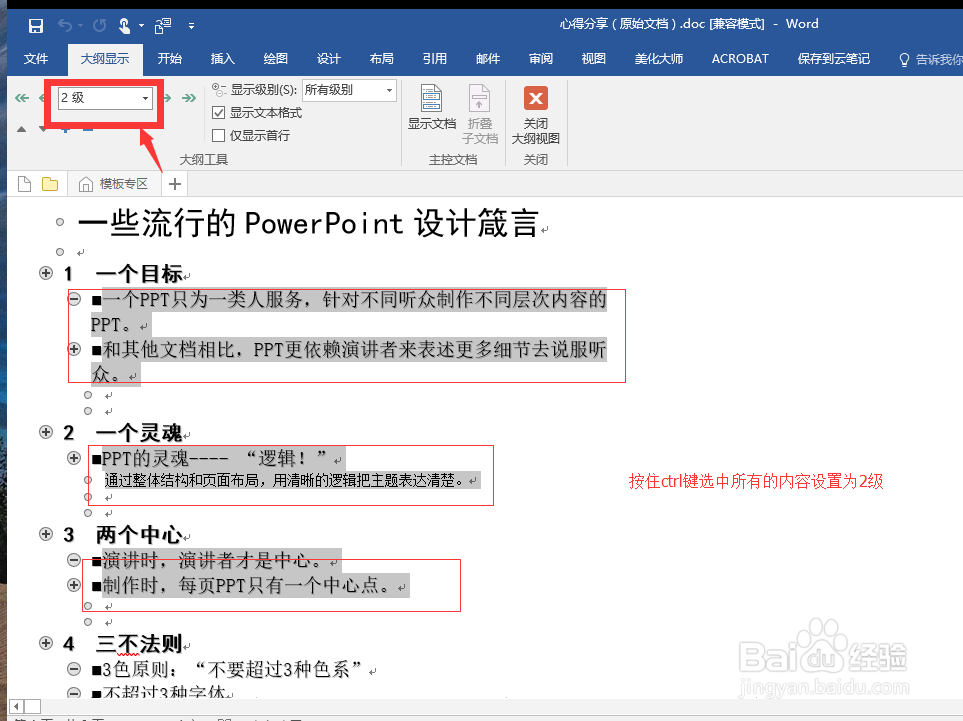Click the Undo arrow icon
963x721 pixels.
(65, 25)
